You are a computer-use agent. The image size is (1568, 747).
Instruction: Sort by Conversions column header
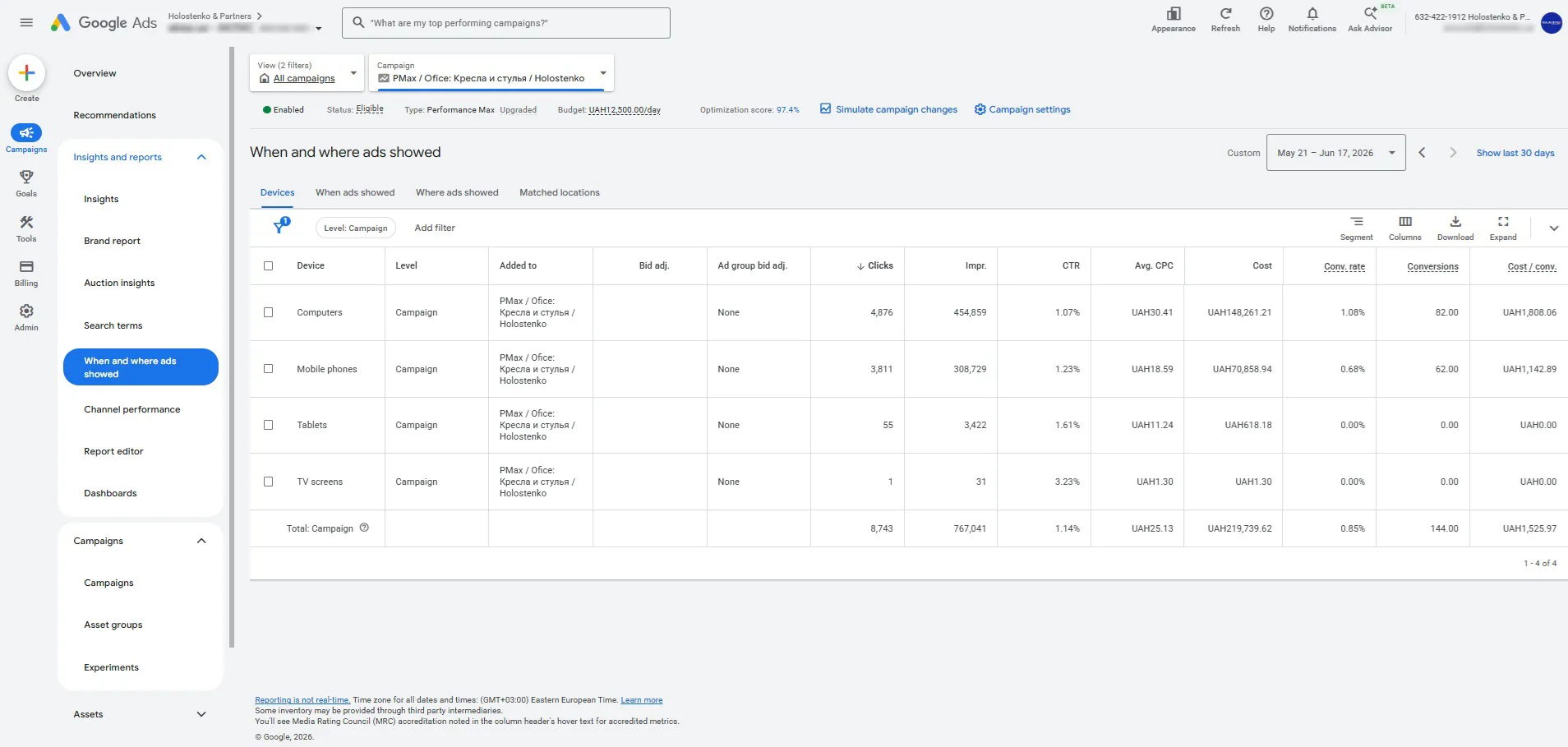[1432, 266]
